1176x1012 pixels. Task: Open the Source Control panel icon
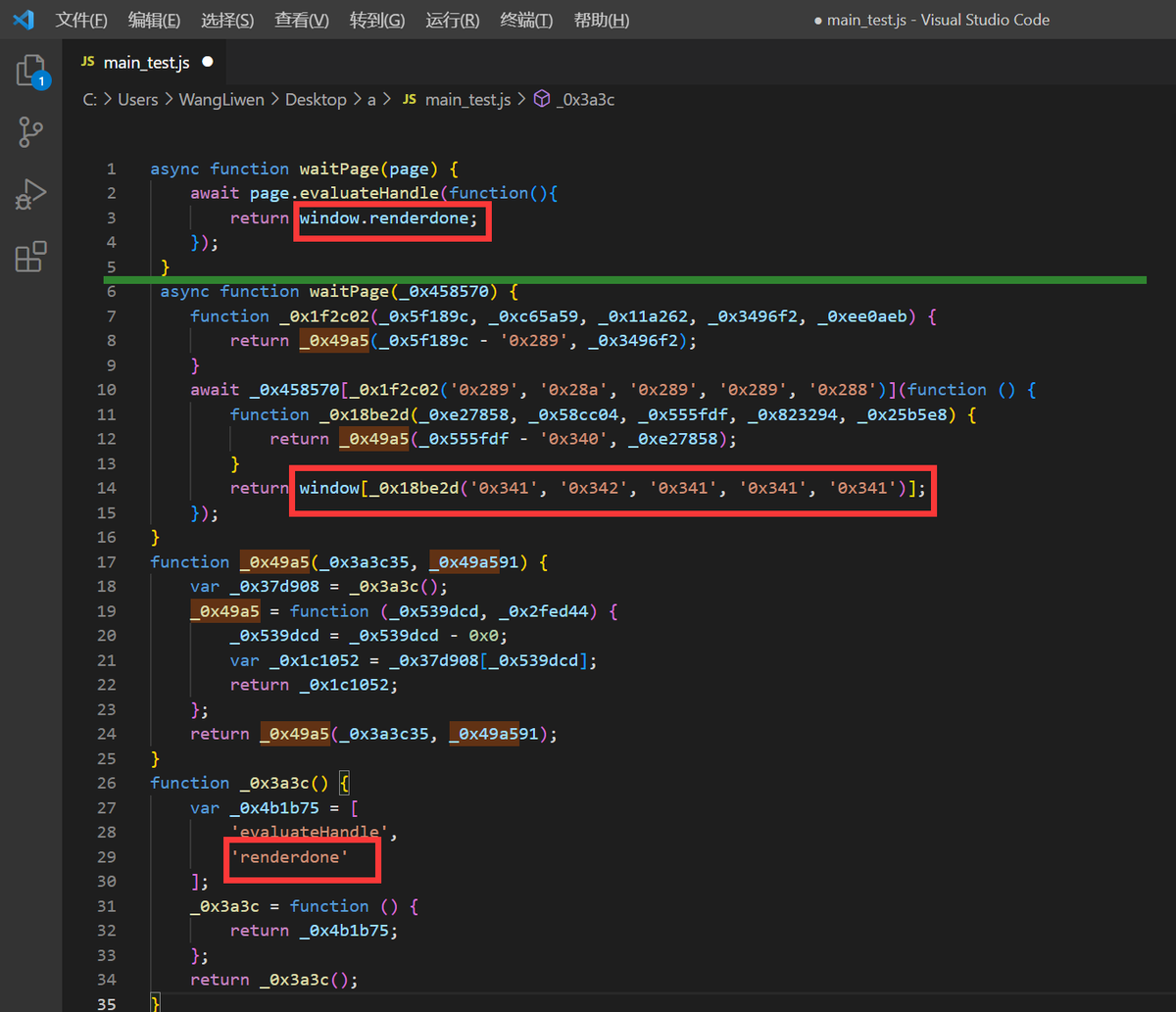(29, 131)
